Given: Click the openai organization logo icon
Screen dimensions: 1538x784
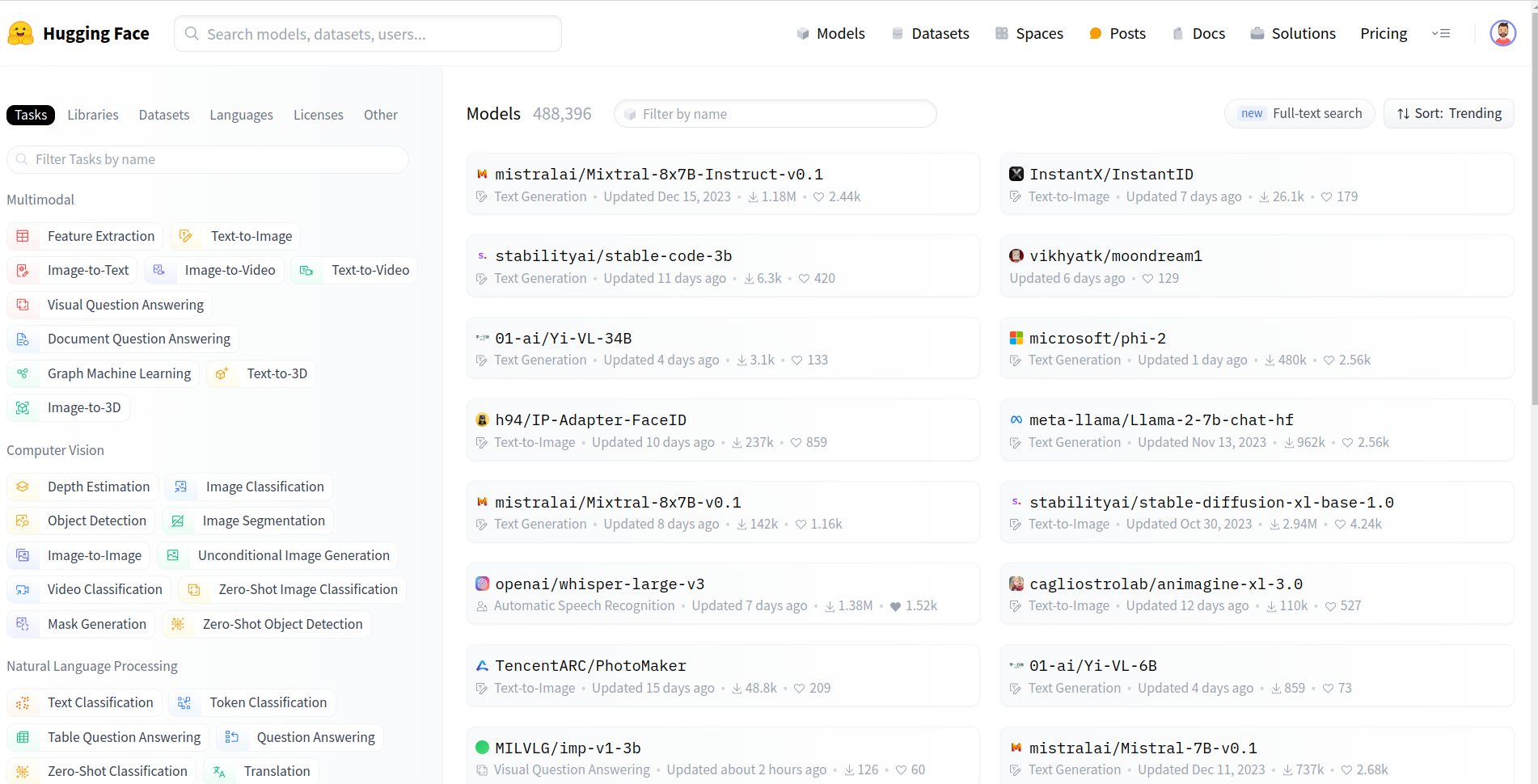Looking at the screenshot, I should tap(482, 584).
